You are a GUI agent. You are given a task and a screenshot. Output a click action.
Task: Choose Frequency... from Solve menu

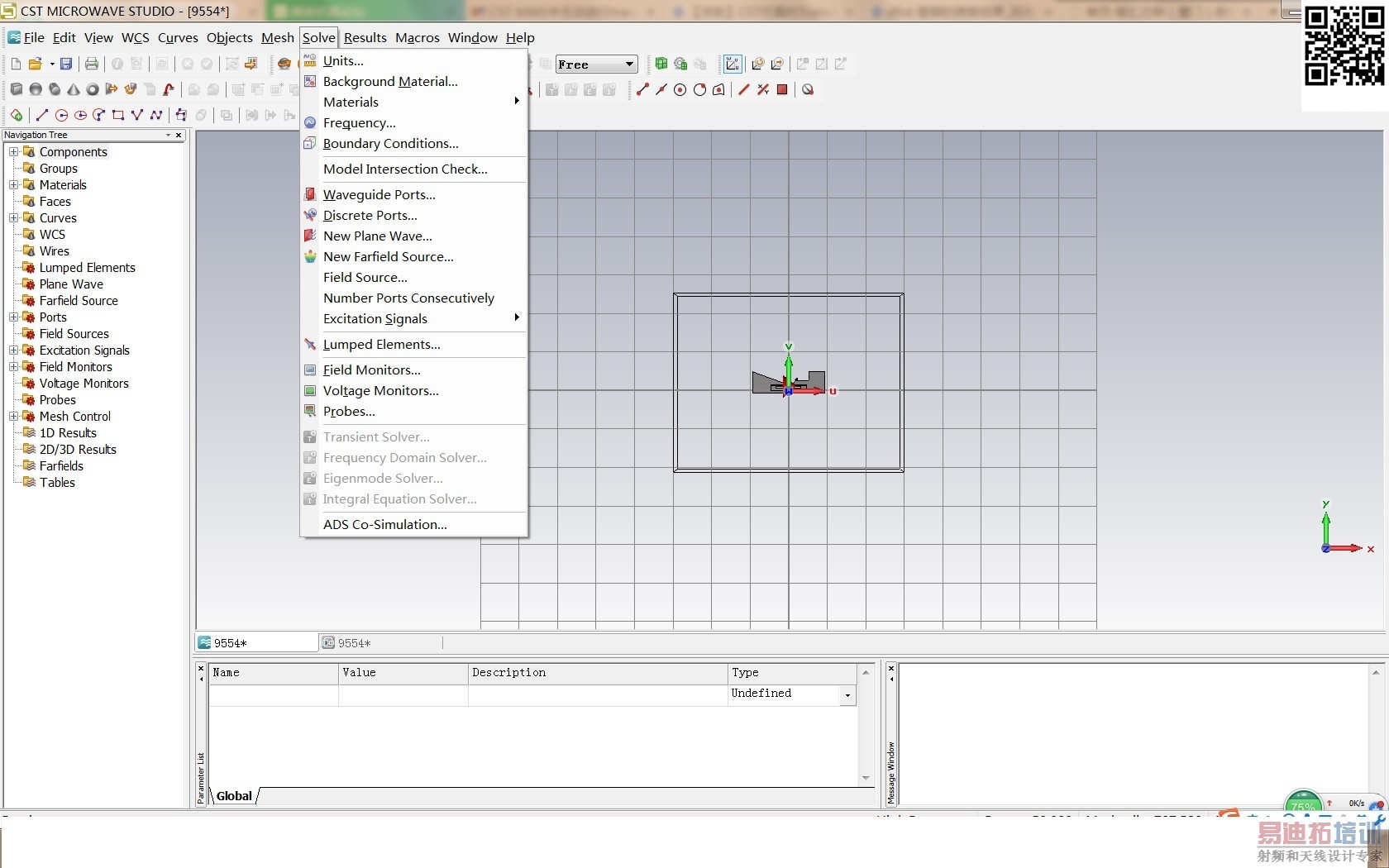[x=413, y=122]
